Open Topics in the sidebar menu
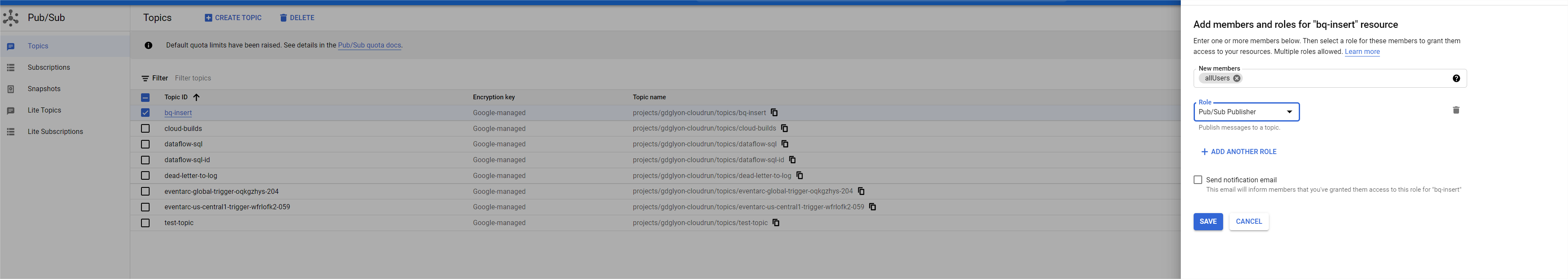Screen dimensions: 1568x279 click(x=65, y=46)
